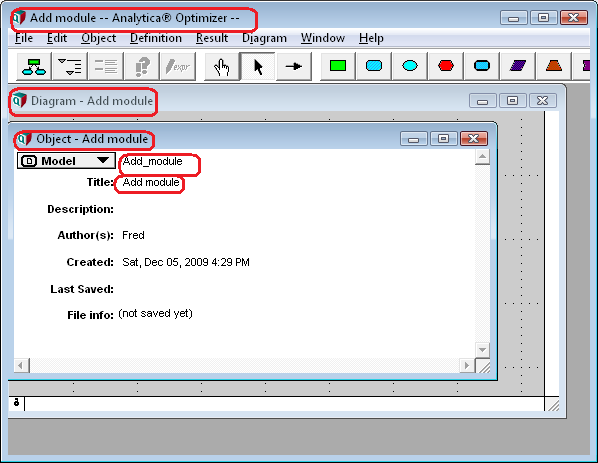Open the Result menu

tap(212, 38)
